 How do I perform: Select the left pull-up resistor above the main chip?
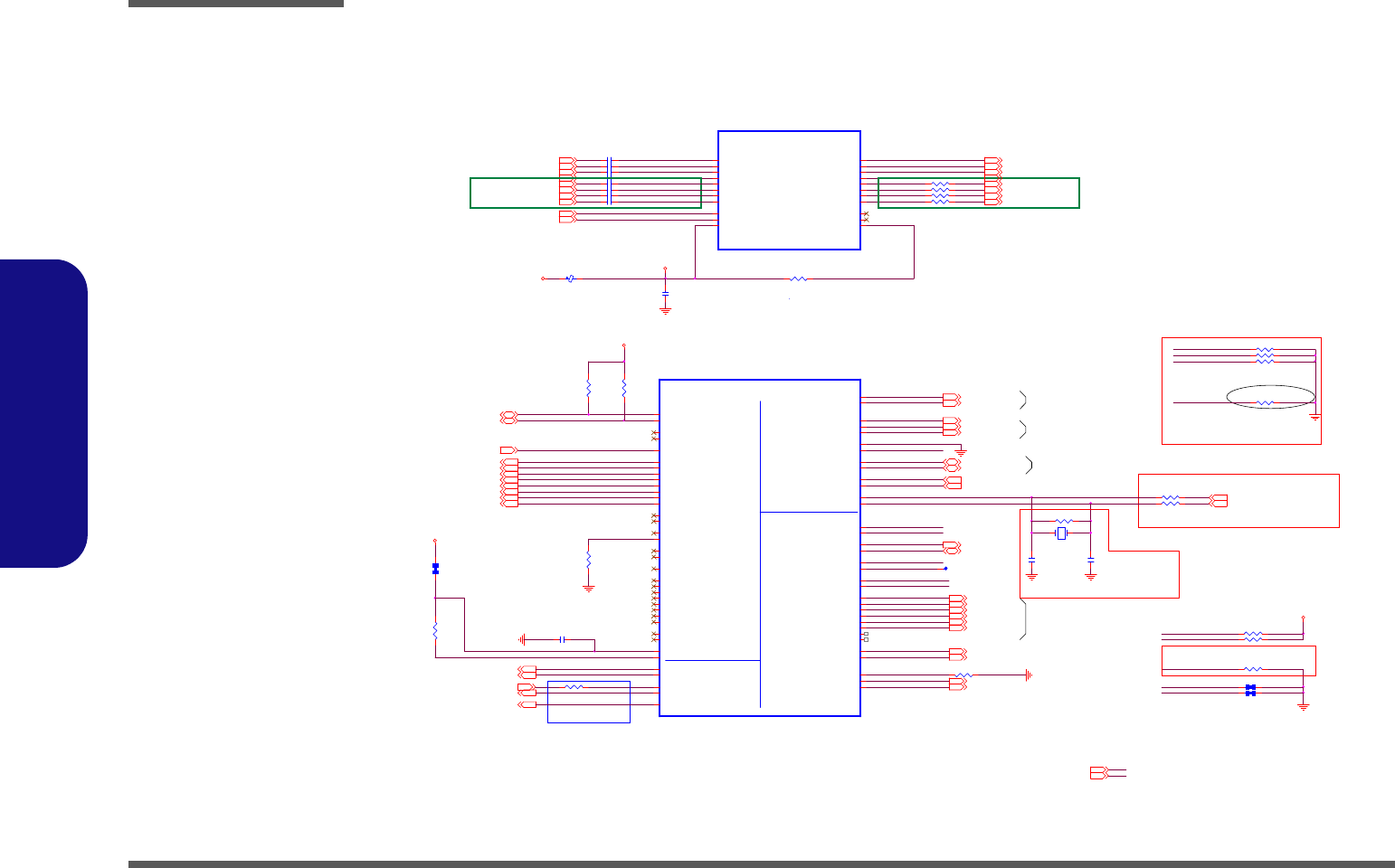tap(588, 388)
